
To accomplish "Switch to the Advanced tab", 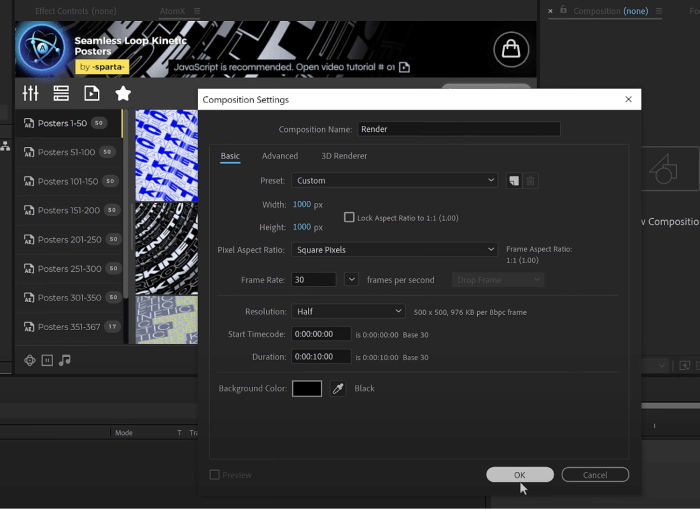I will (x=280, y=156).
